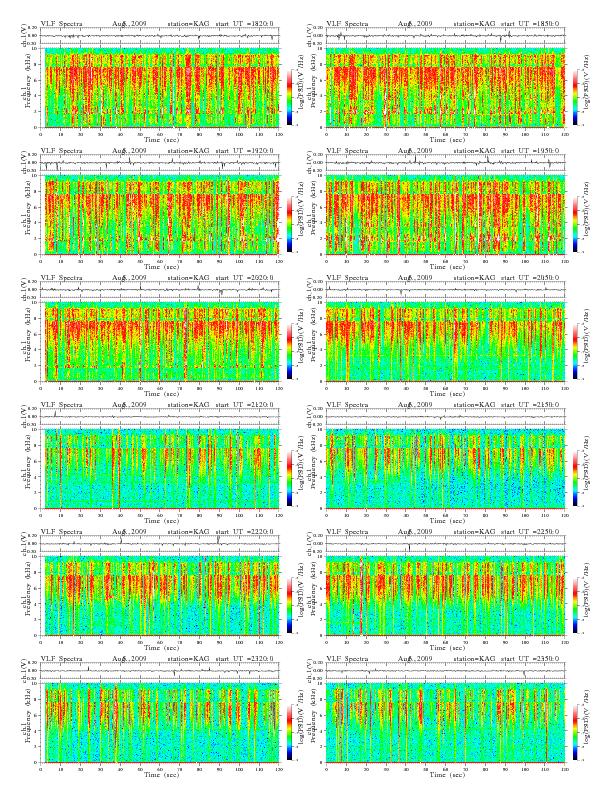612x792 pixels.
Task: Click the title text "start UT =1950:0"
Action: 530,151
